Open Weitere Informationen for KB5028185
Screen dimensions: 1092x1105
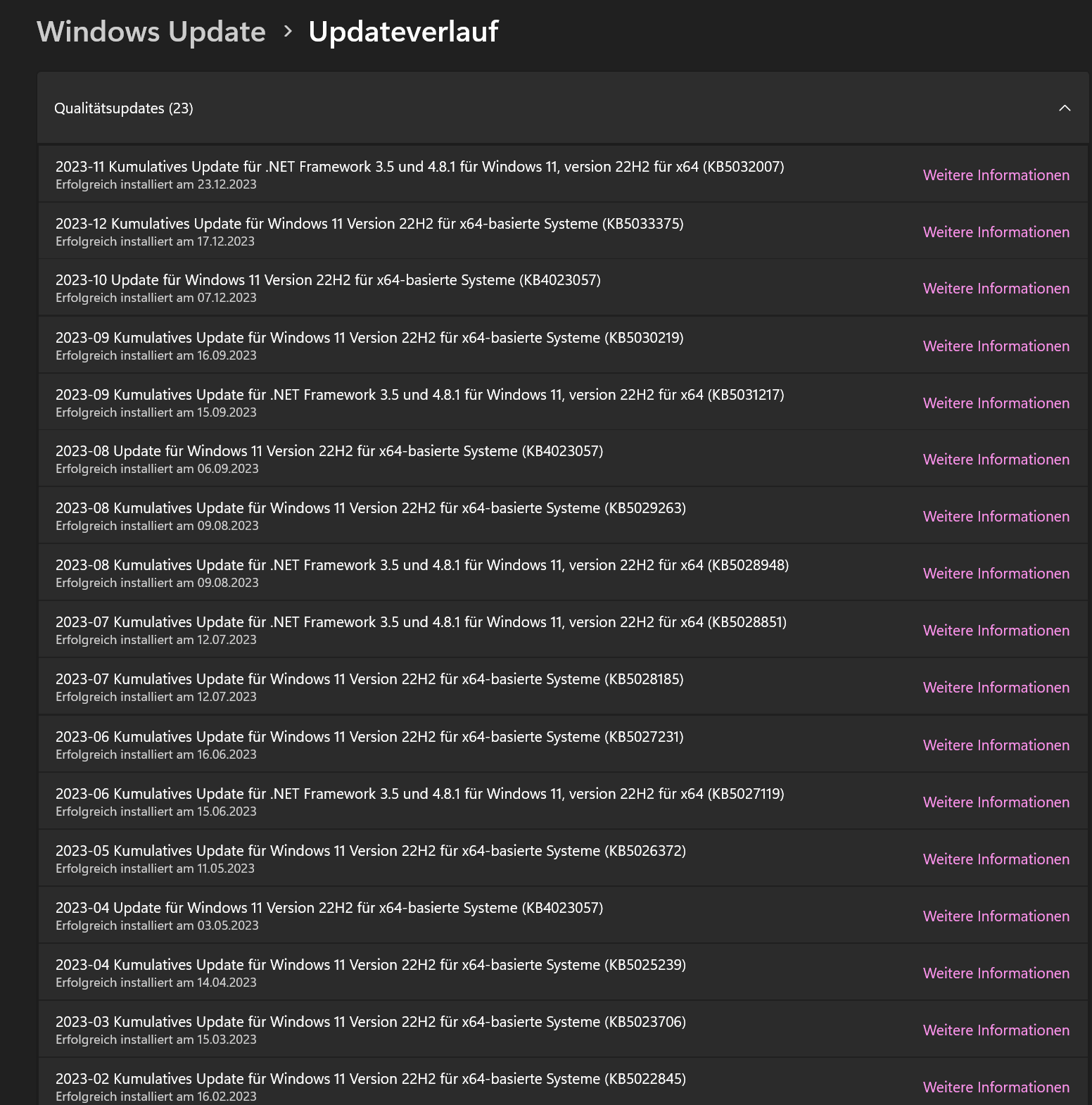[x=996, y=688]
